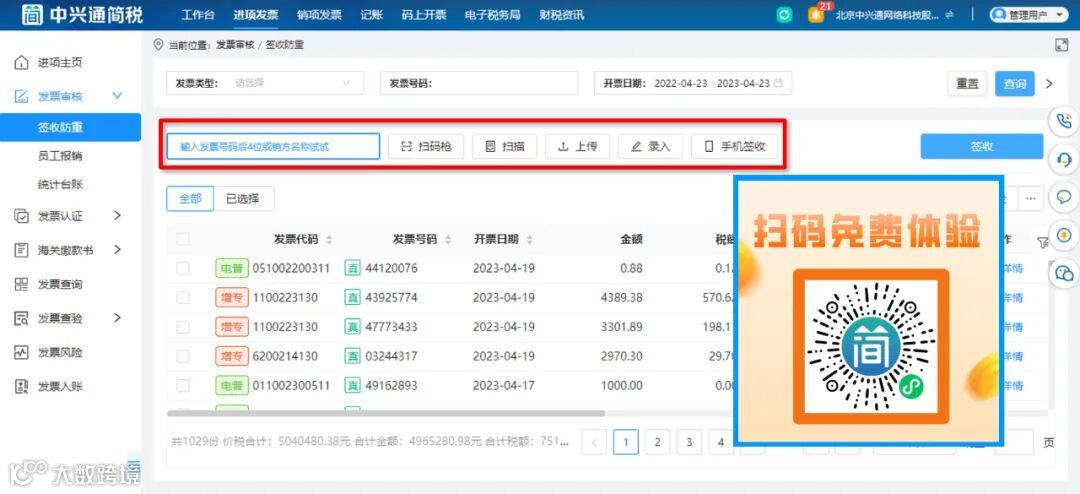This screenshot has height=494, width=1080.
Task: Click the location pin breadcrumb icon
Action: coord(159,45)
